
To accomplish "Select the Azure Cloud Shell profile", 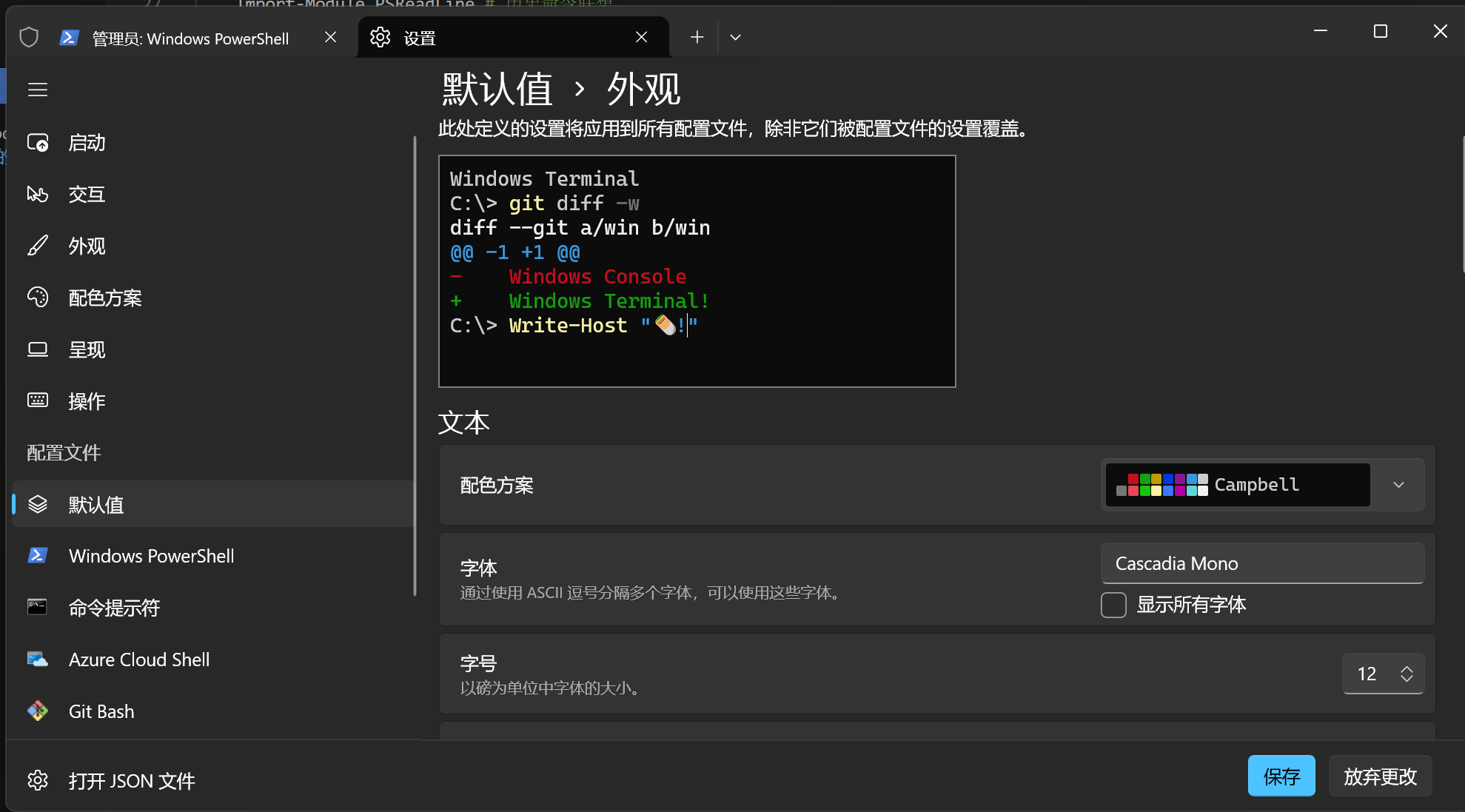I will click(139, 660).
